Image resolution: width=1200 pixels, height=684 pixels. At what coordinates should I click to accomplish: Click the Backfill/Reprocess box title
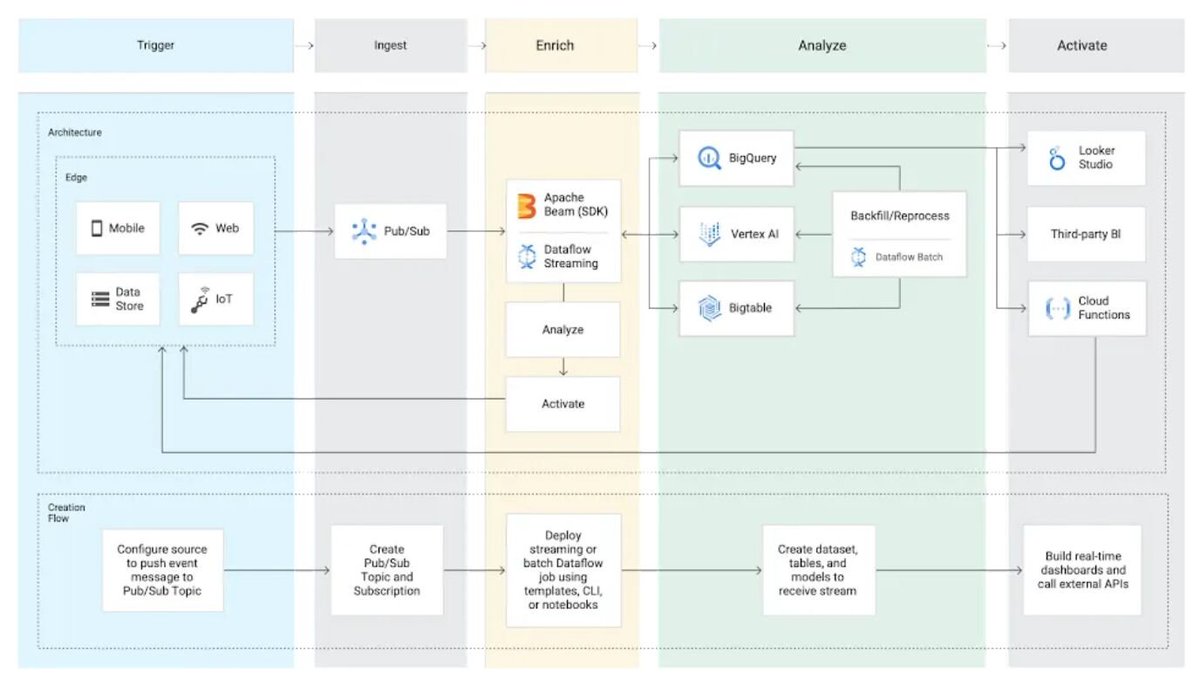tap(900, 215)
